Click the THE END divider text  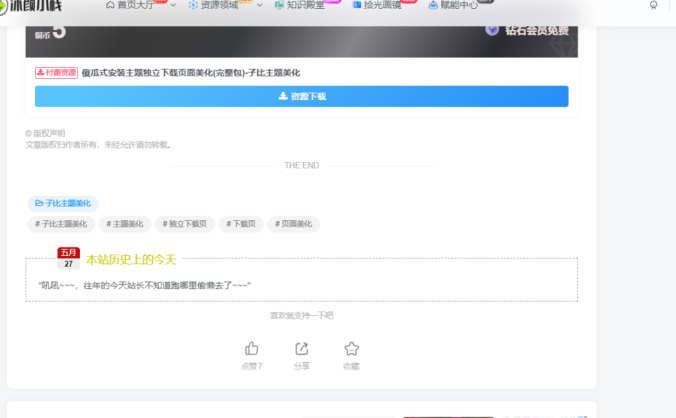click(301, 165)
